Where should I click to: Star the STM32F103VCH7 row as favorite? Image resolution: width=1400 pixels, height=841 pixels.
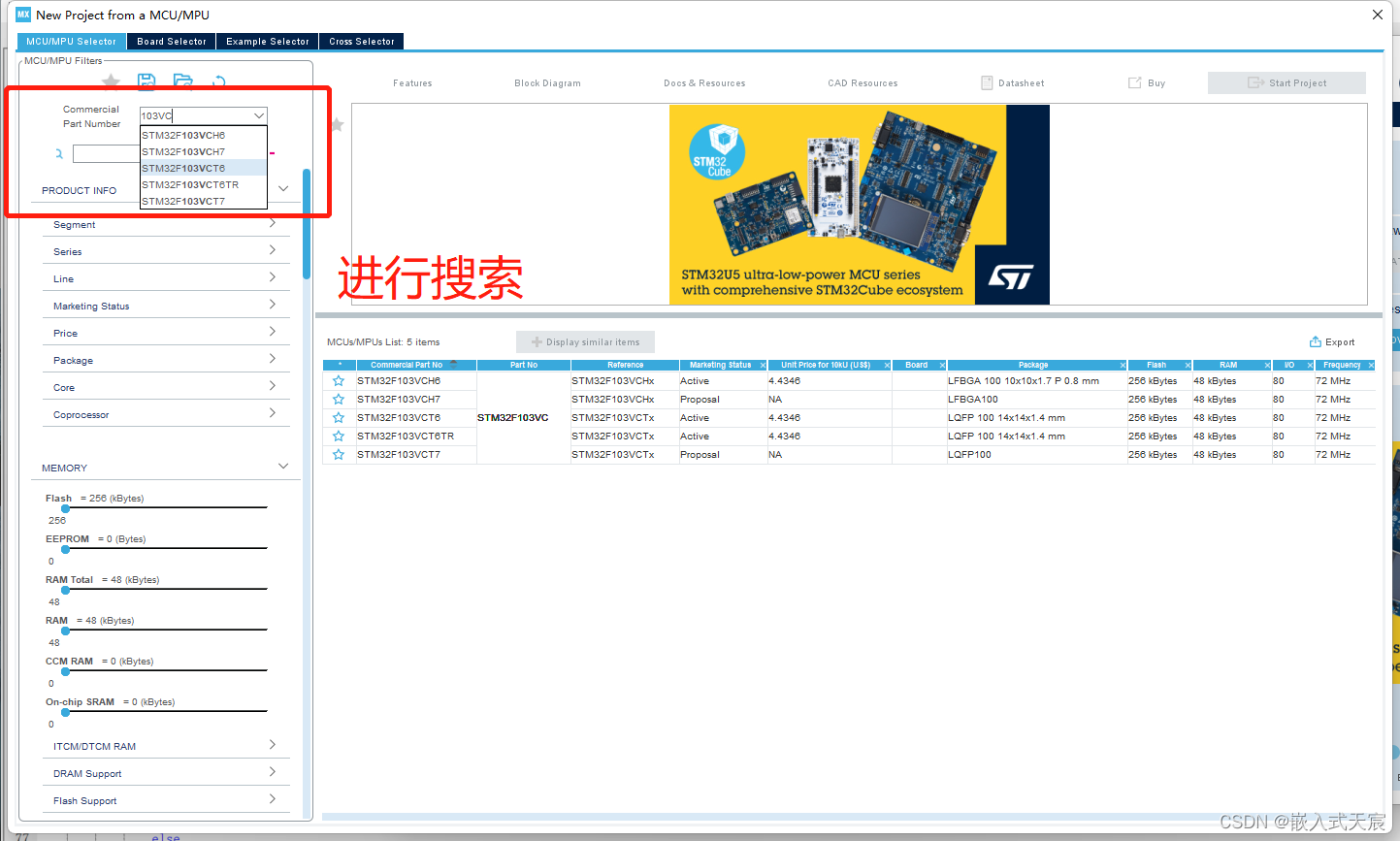(339, 400)
